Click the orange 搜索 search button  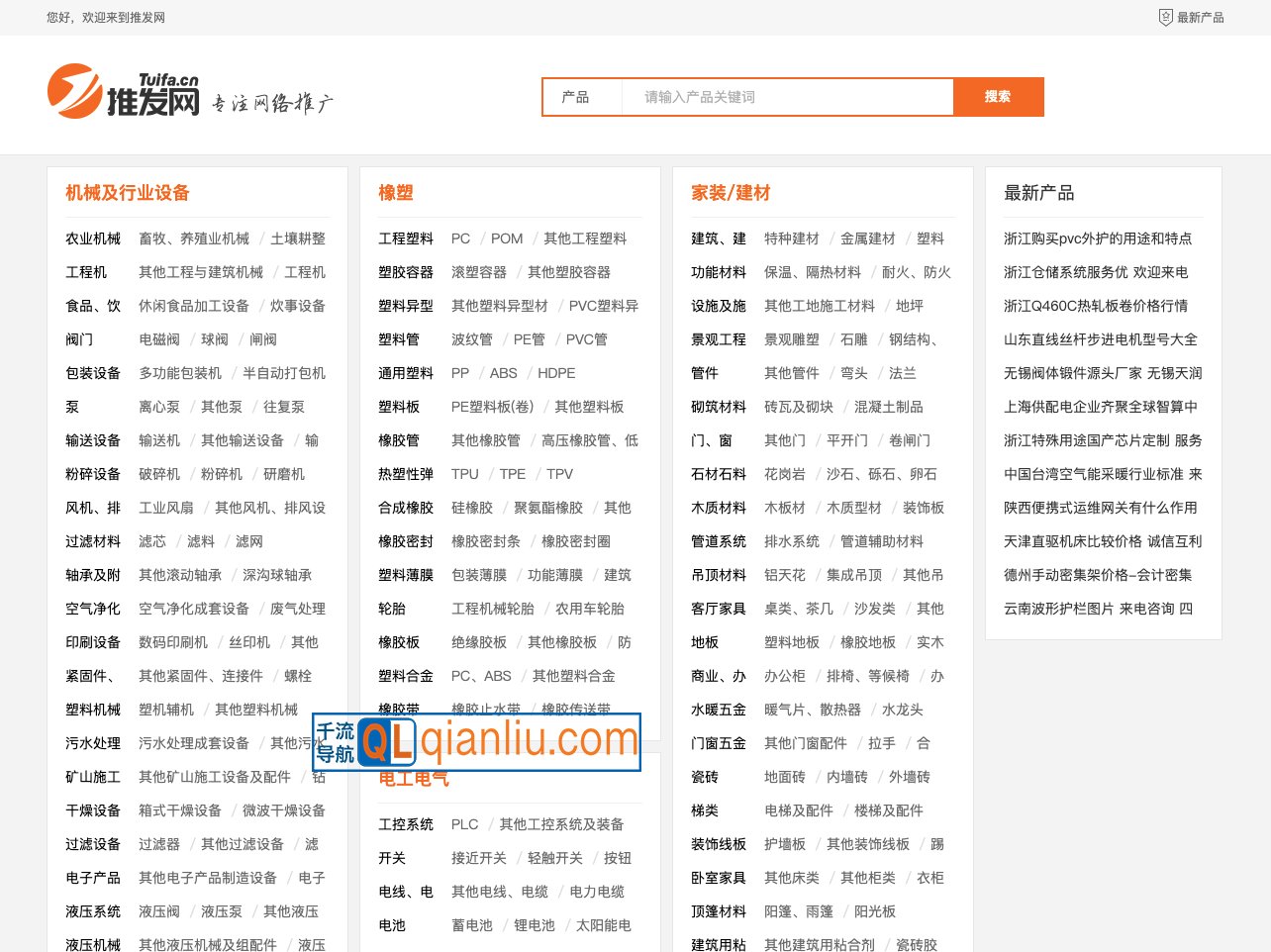point(998,97)
